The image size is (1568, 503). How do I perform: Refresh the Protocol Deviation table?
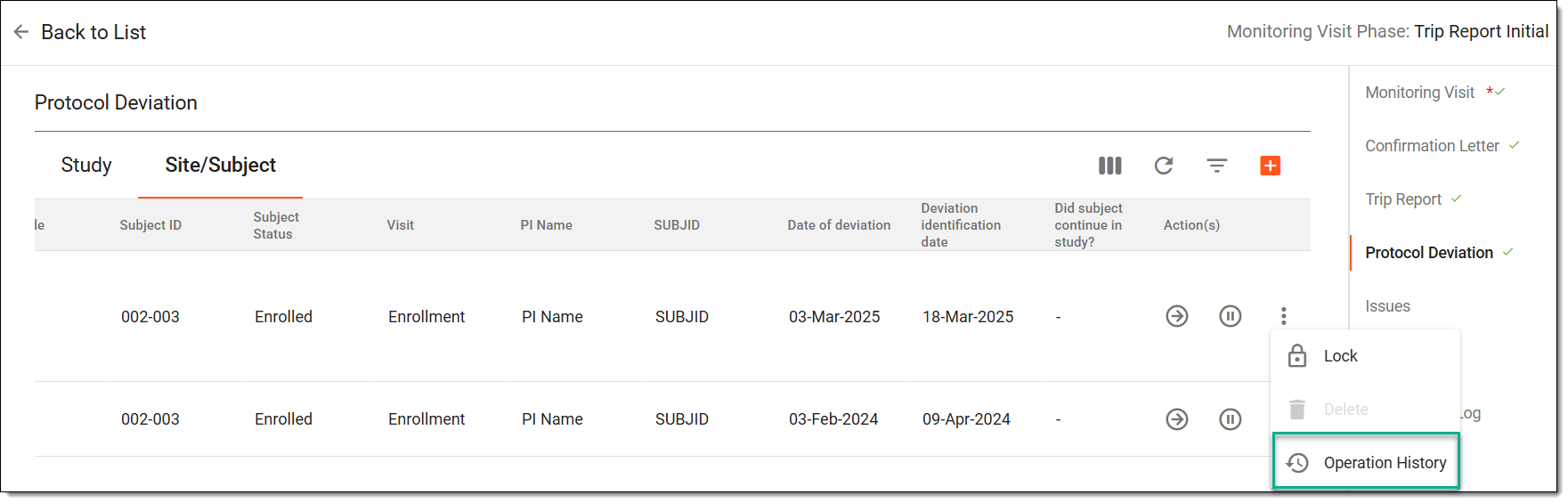click(1163, 166)
